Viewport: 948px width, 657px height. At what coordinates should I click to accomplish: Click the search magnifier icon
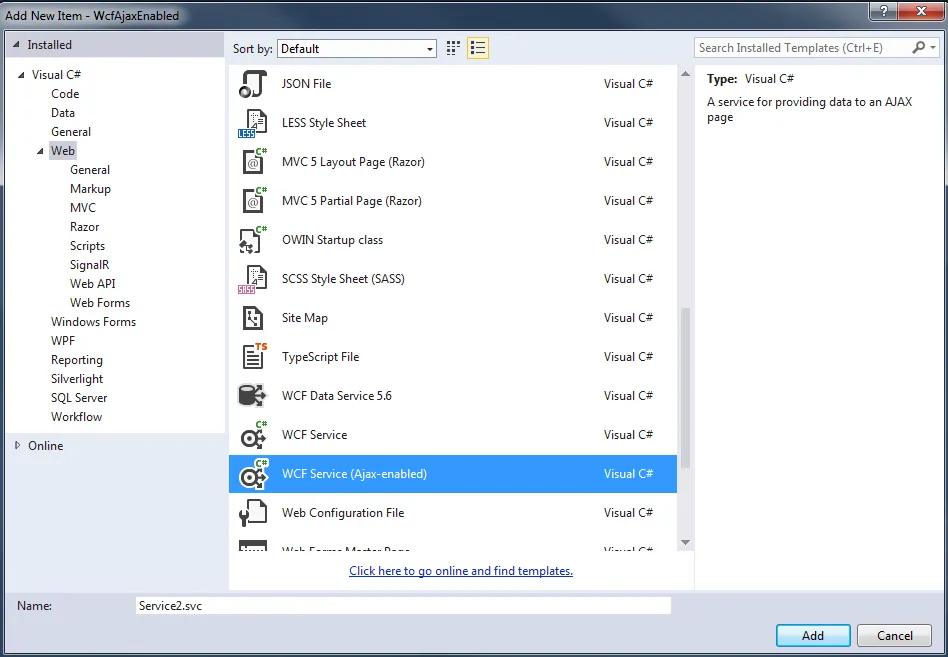coord(918,47)
